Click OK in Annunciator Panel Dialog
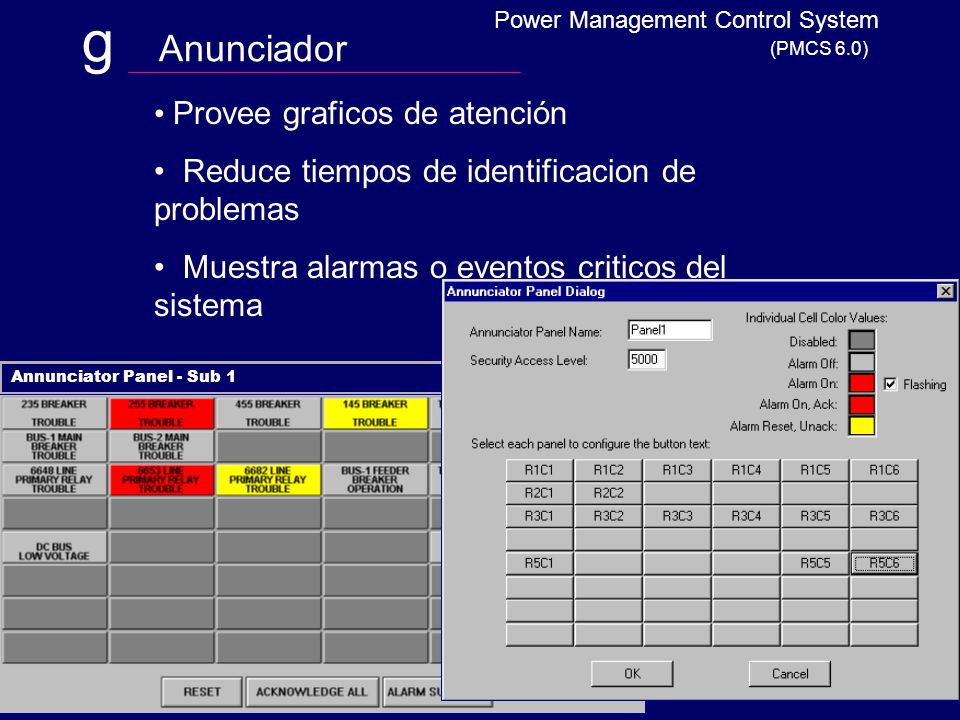This screenshot has width=960, height=720. coord(632,673)
